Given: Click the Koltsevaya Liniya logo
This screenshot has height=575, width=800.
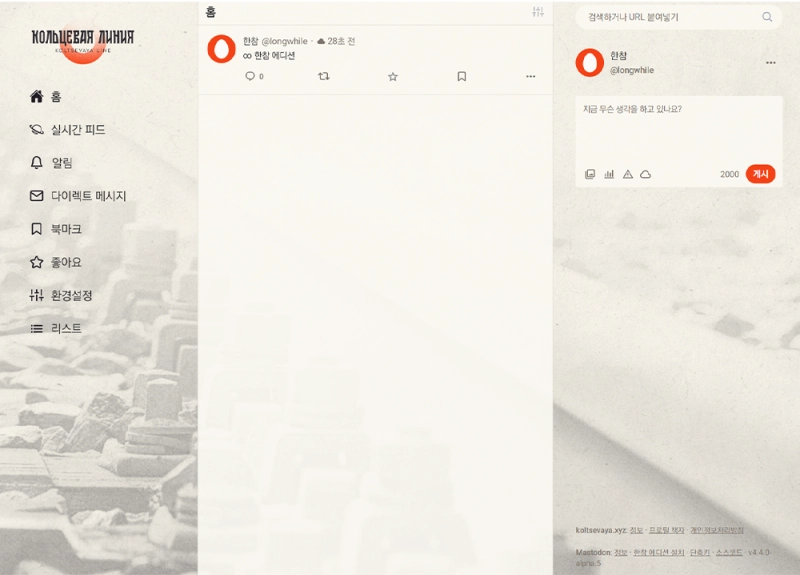Looking at the screenshot, I should (83, 40).
